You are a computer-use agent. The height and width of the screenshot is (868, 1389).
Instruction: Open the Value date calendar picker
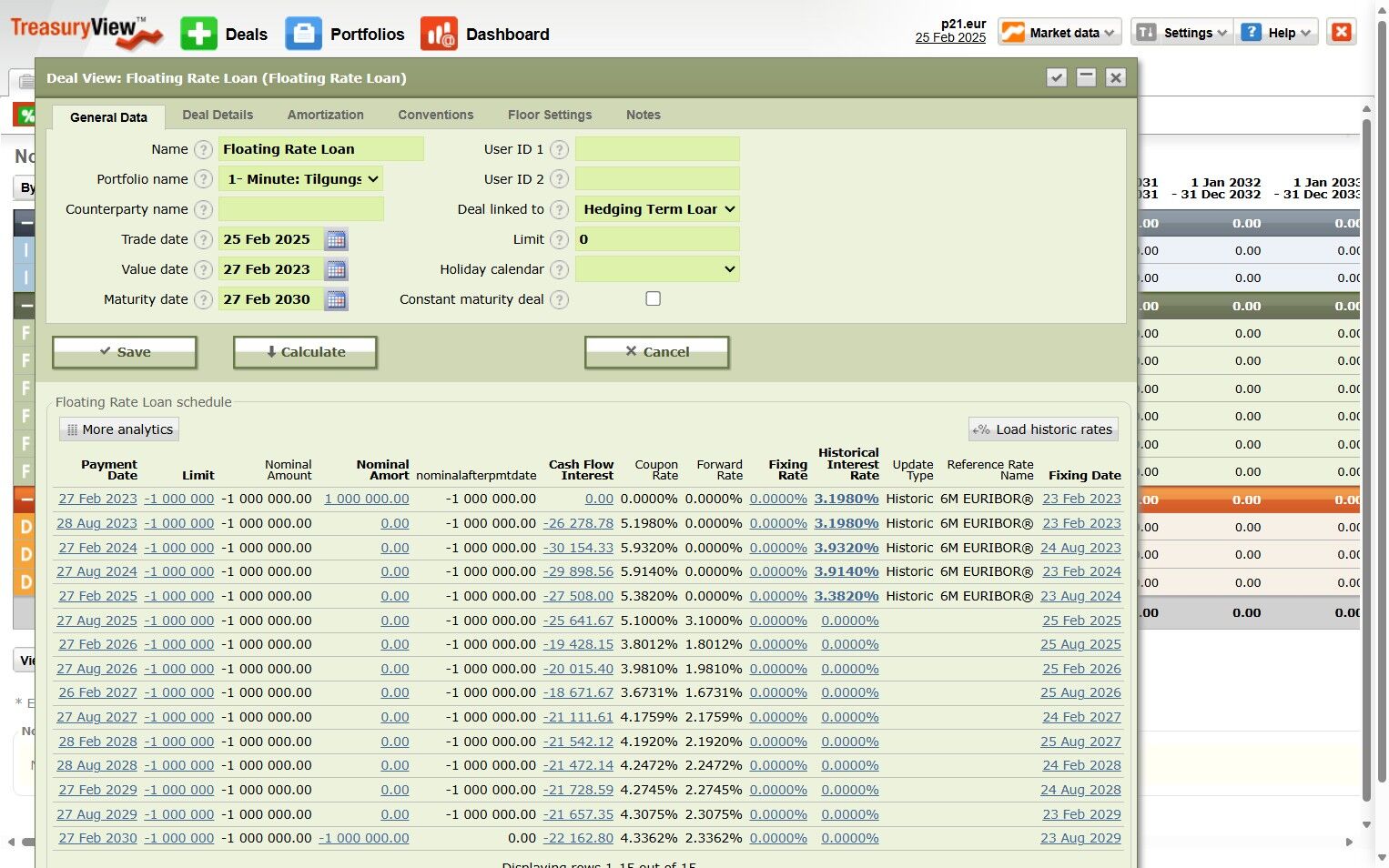coord(336,269)
